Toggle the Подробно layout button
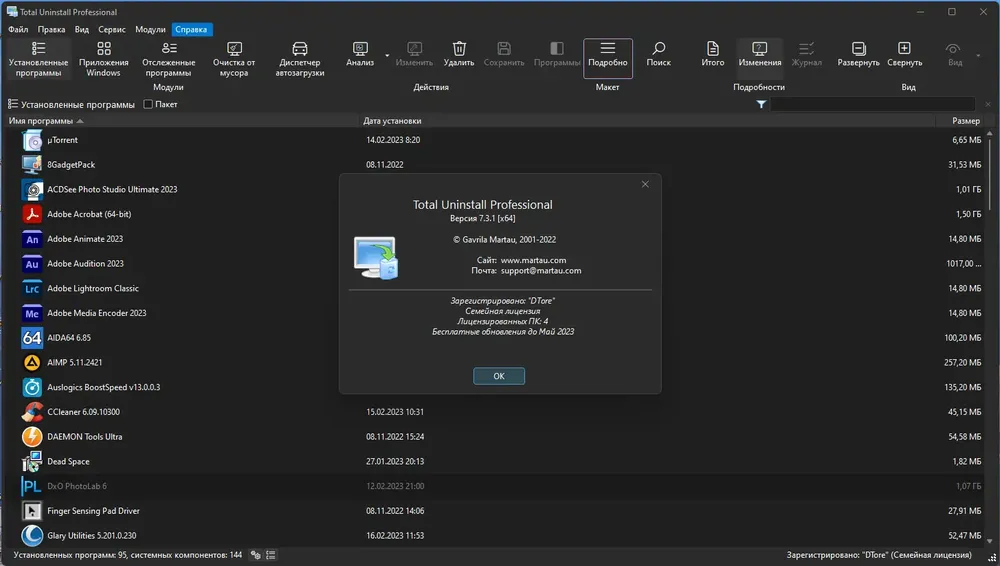This screenshot has height=566, width=1000. click(608, 58)
